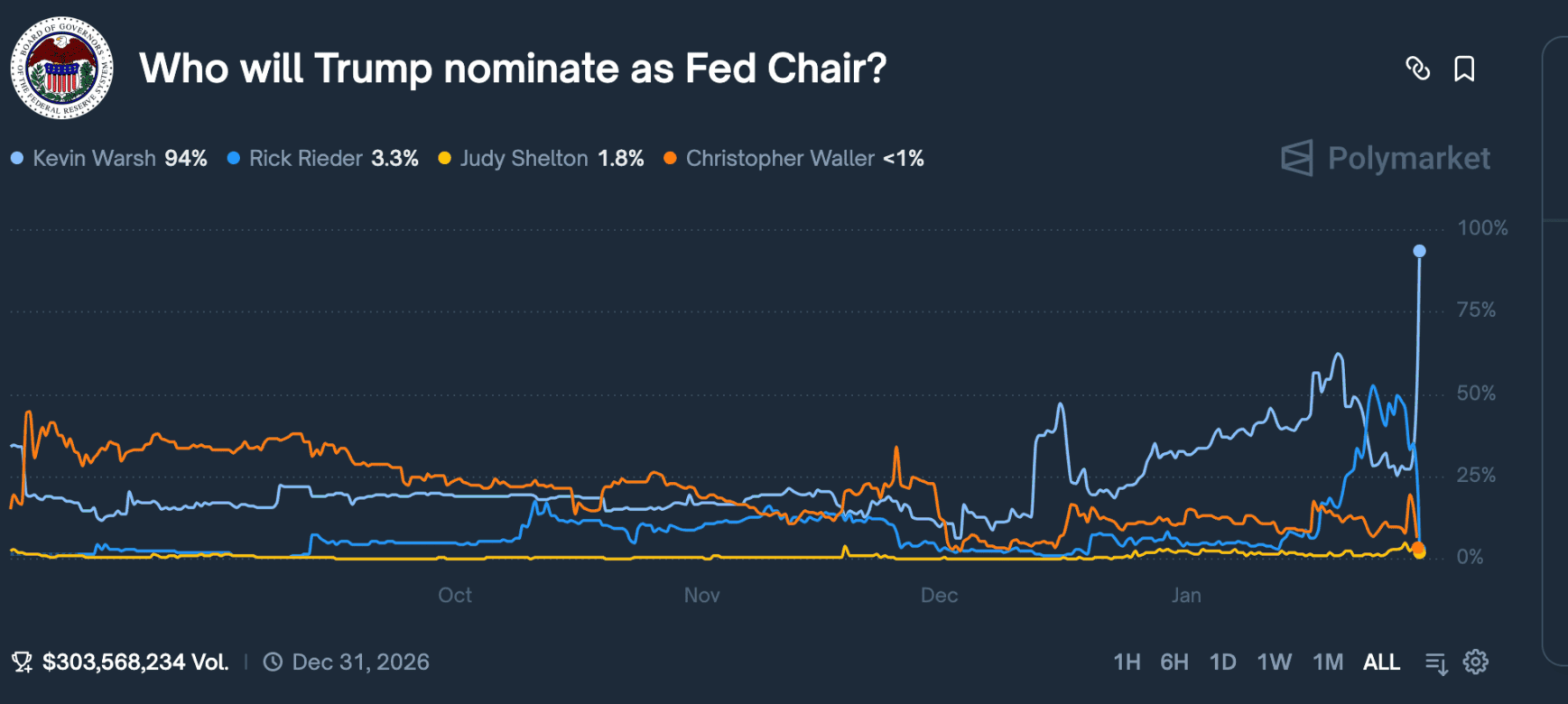Click the Polymarket logo watermark
Screen dimensions: 1568x704
(x=1385, y=158)
